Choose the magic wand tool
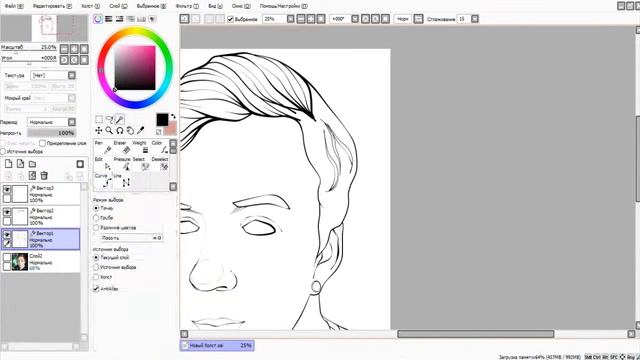Screen dimensions: 640x360 click(x=120, y=119)
